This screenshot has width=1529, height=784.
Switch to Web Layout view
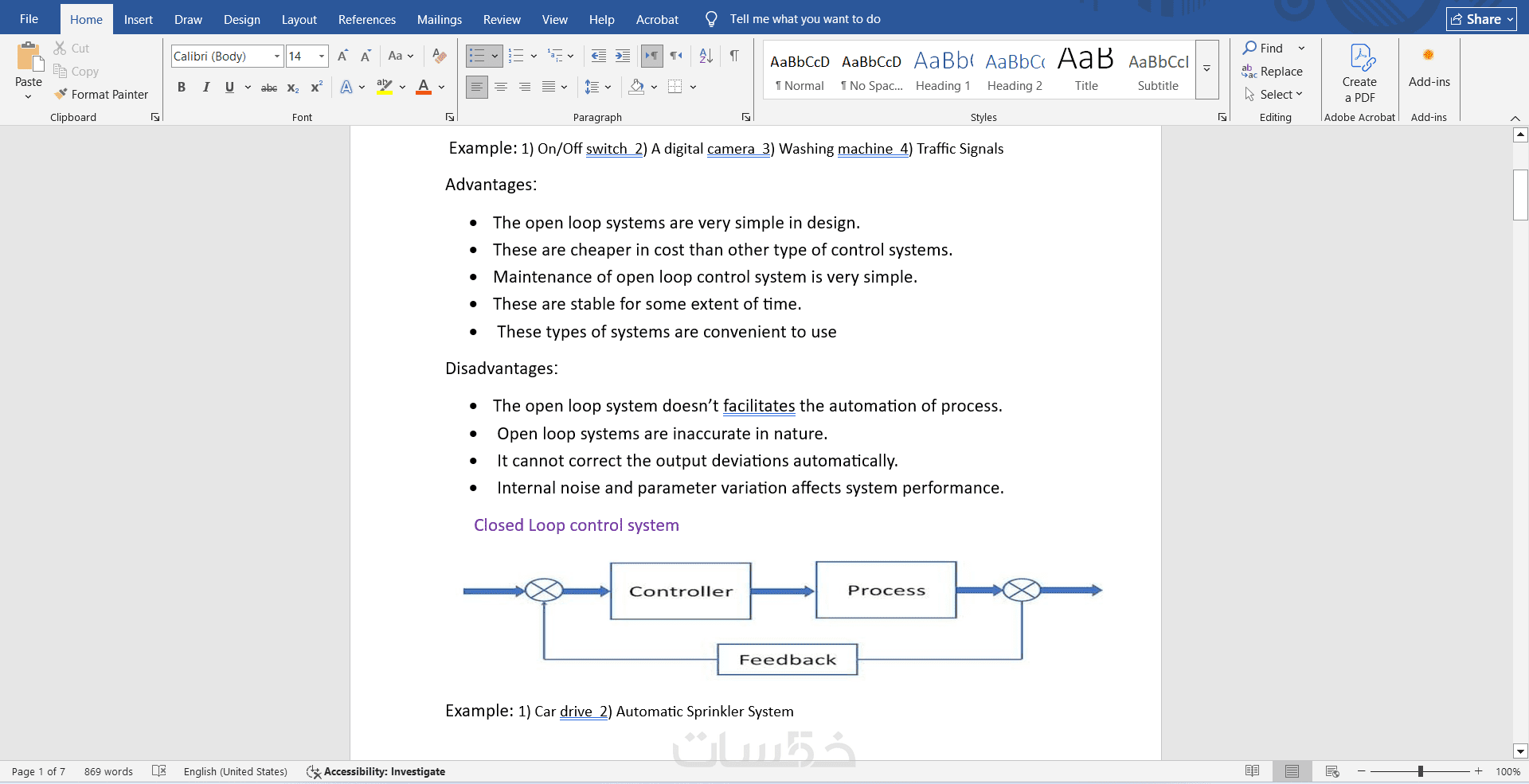click(x=1332, y=771)
